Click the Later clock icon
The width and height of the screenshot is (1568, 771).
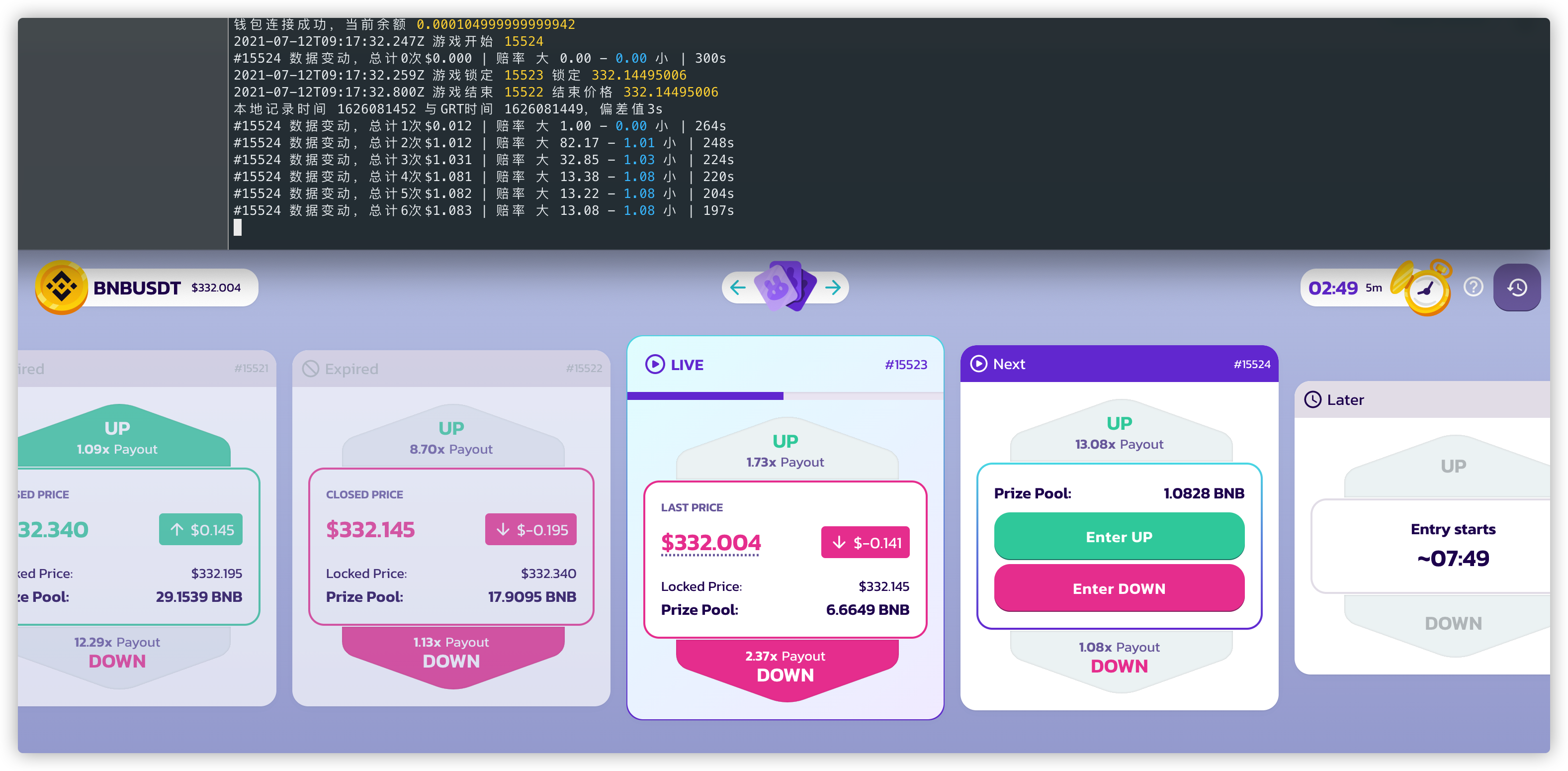coord(1313,400)
